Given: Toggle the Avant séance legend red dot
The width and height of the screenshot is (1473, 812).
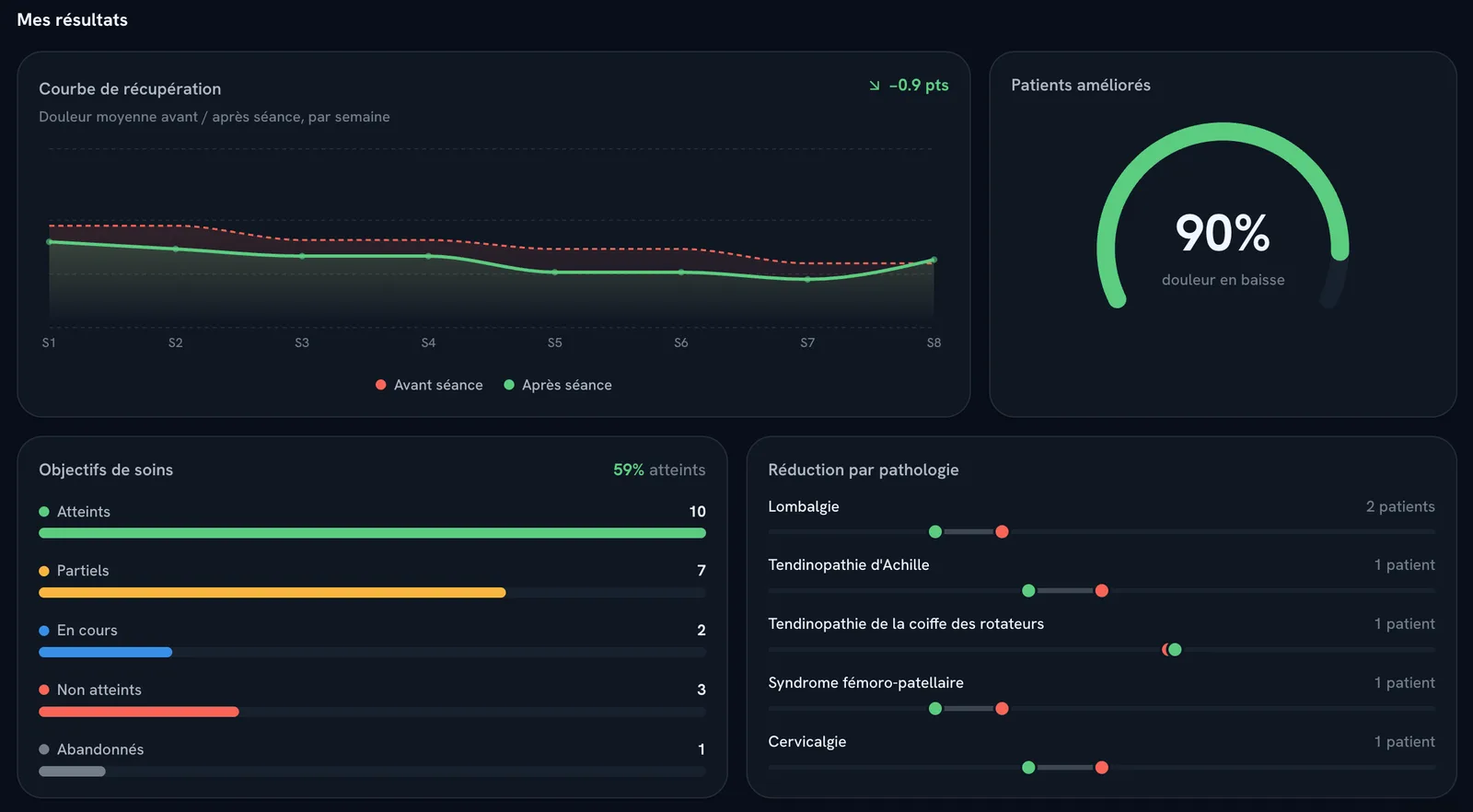Looking at the screenshot, I should [x=381, y=385].
